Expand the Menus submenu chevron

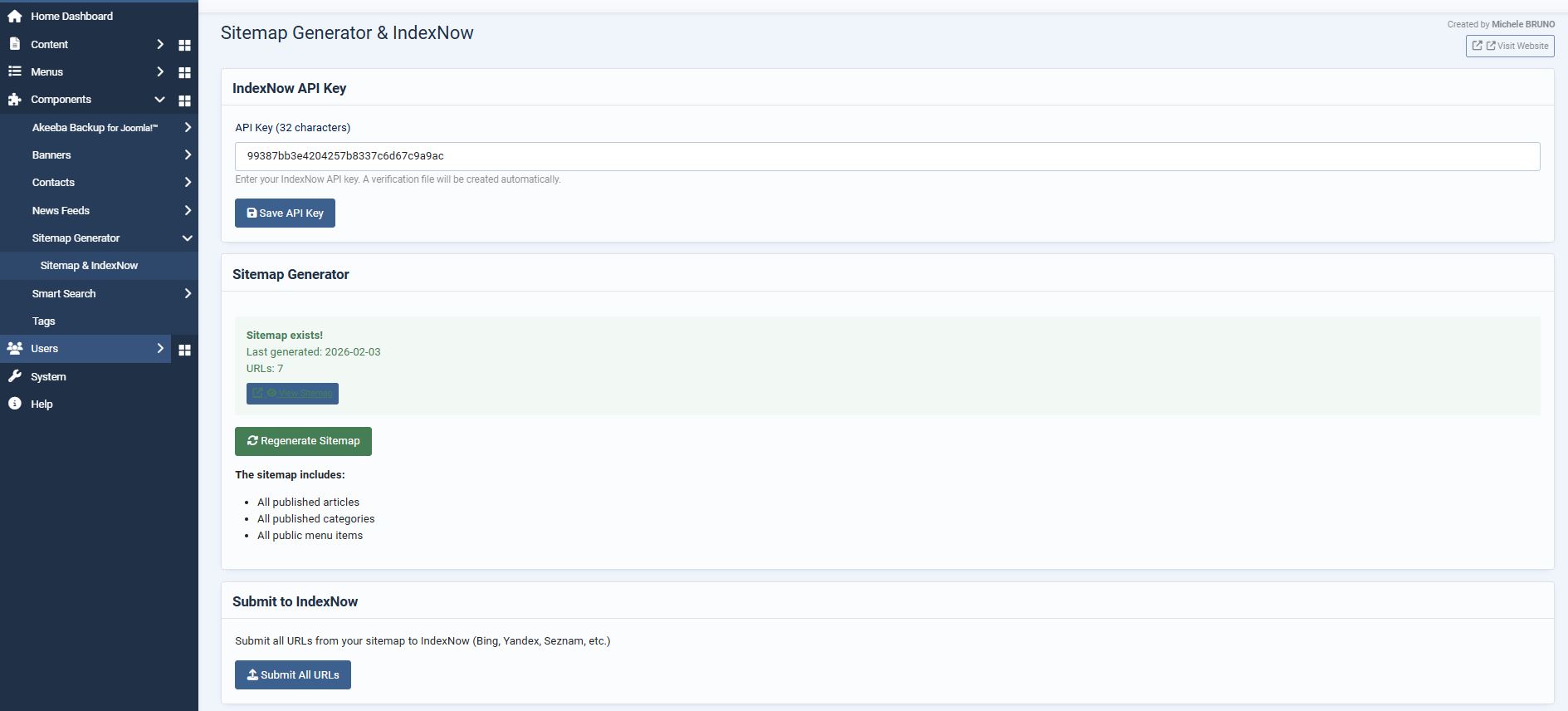pyautogui.click(x=160, y=71)
